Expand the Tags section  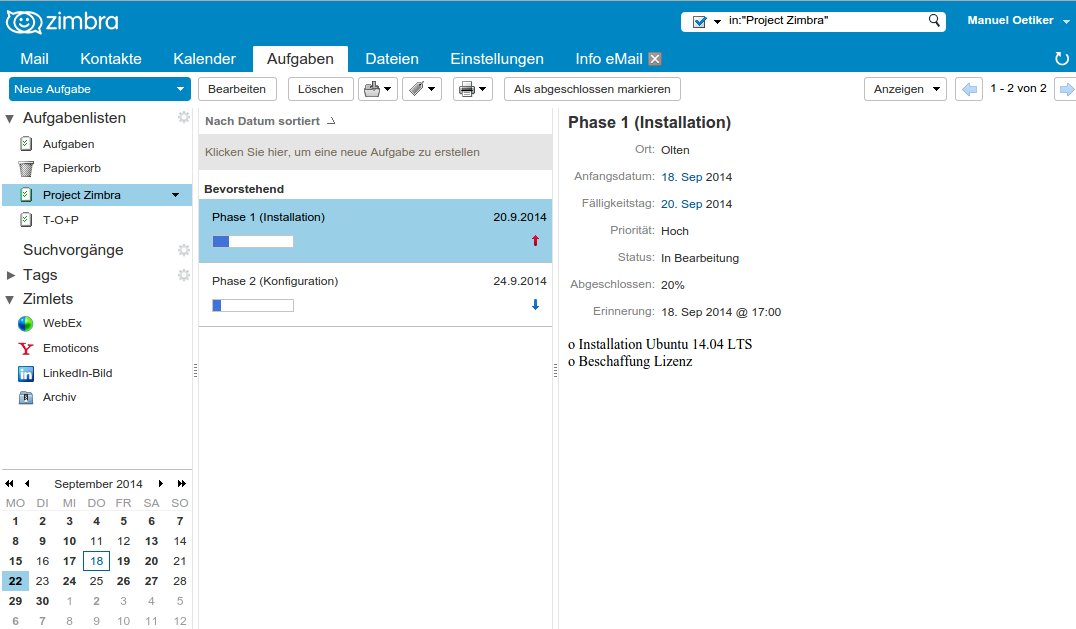coord(10,275)
